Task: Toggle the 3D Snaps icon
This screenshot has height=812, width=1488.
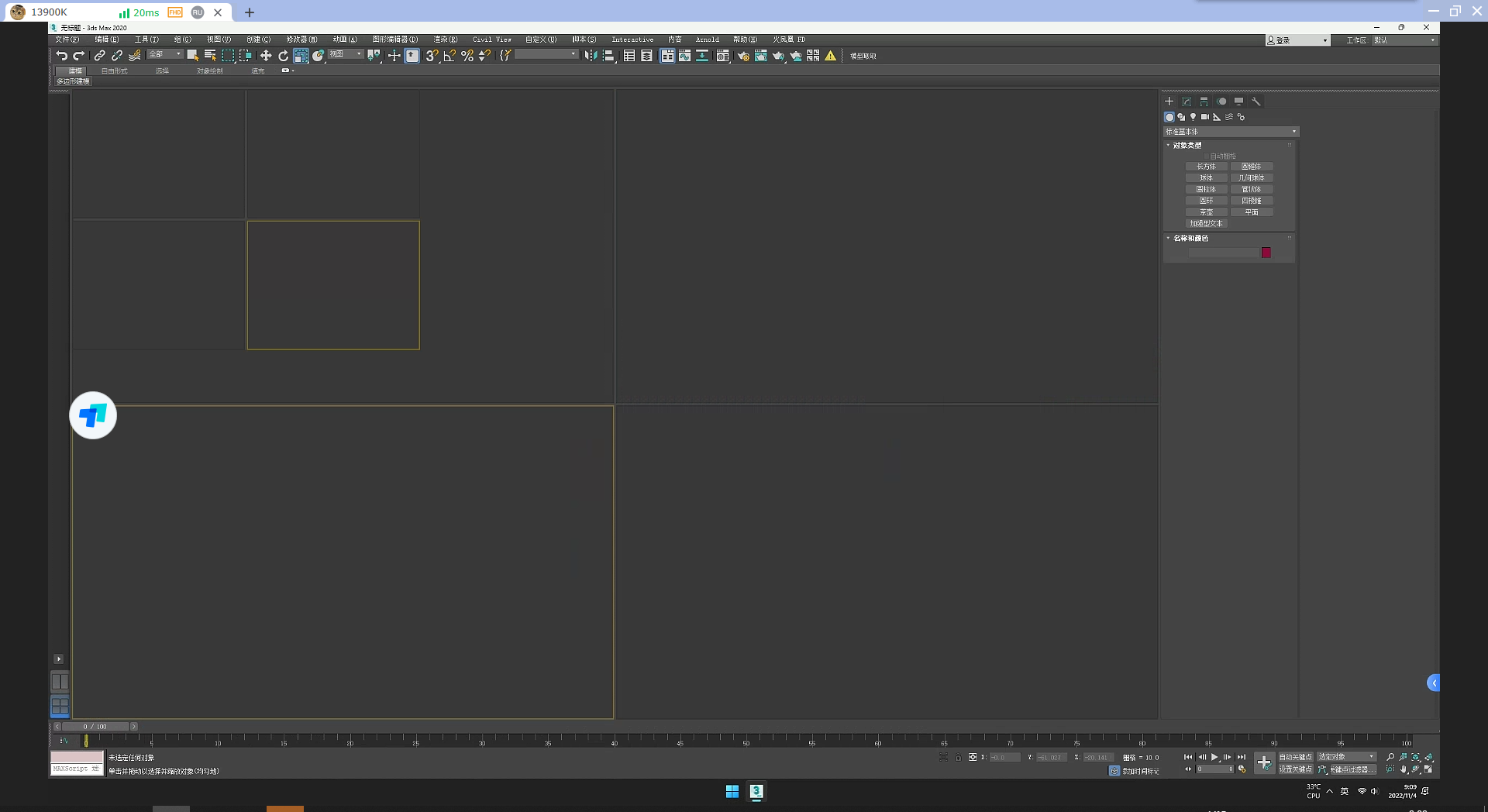Action: pos(432,56)
